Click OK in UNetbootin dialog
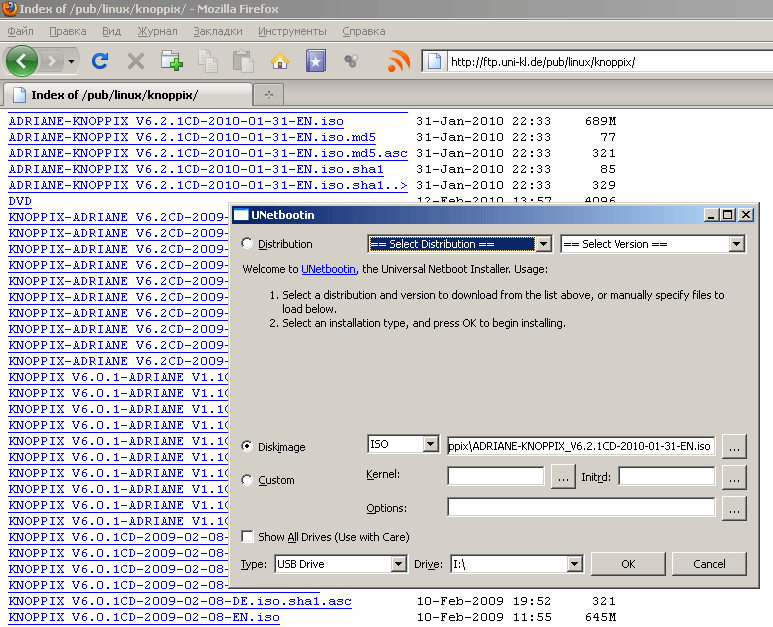The image size is (773, 627). pyautogui.click(x=628, y=564)
